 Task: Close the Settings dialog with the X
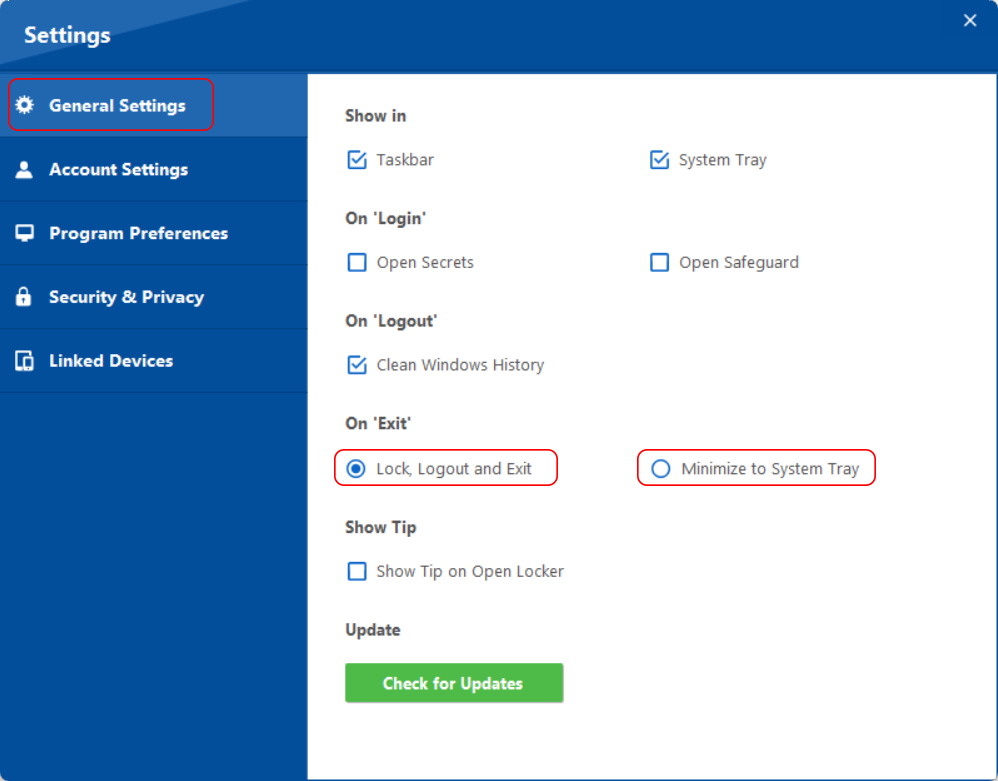point(969,21)
